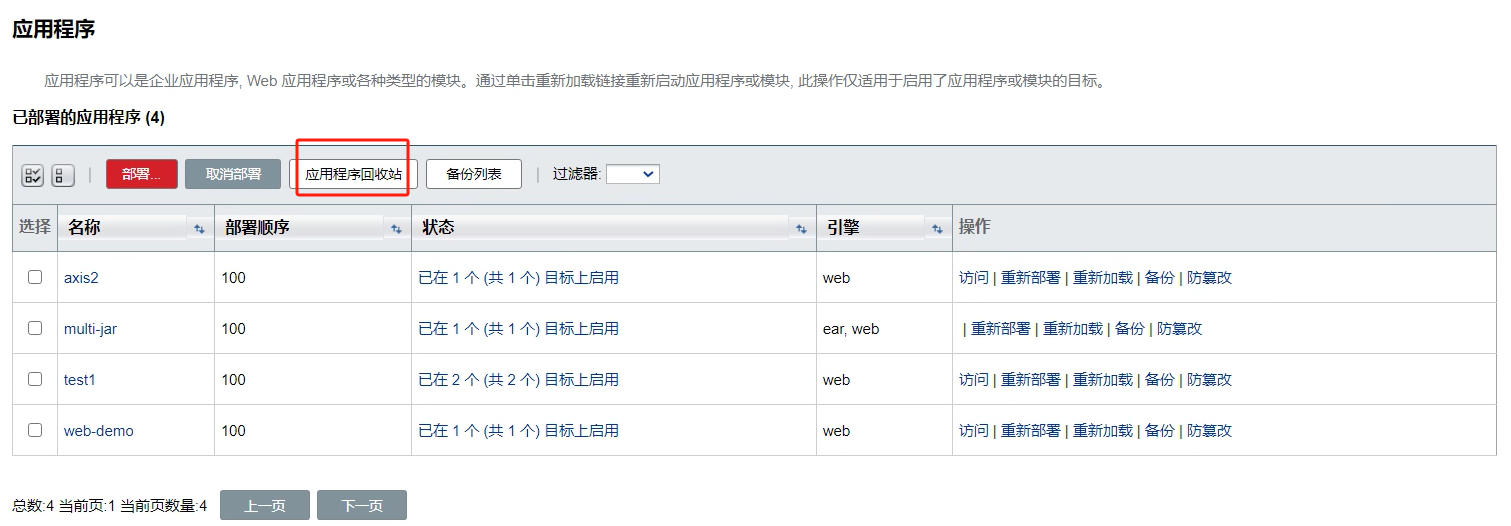The image size is (1511, 526).
Task: Open the 备份列表 button
Action: 473,174
